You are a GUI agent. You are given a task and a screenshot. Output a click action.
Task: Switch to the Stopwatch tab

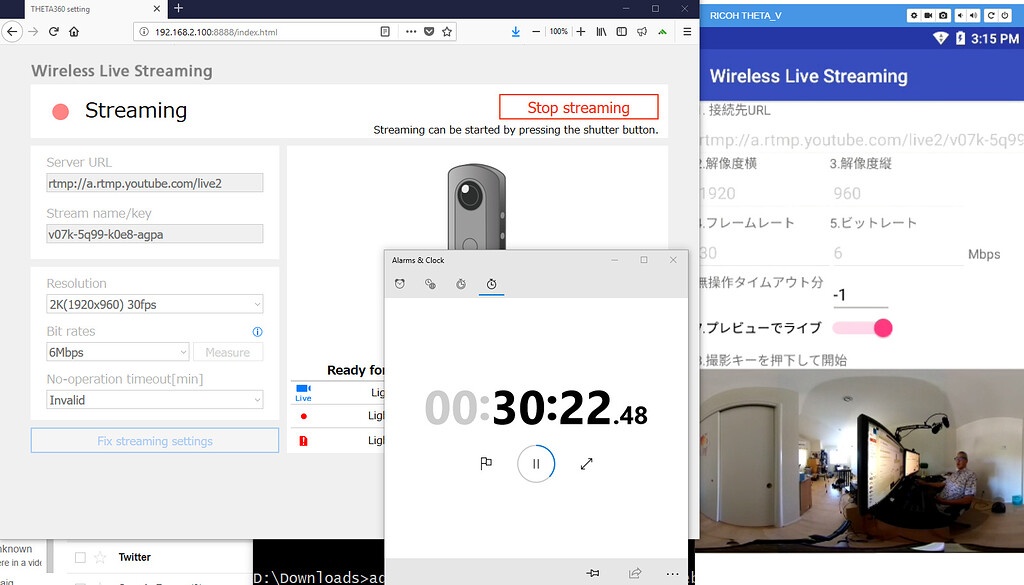click(492, 283)
